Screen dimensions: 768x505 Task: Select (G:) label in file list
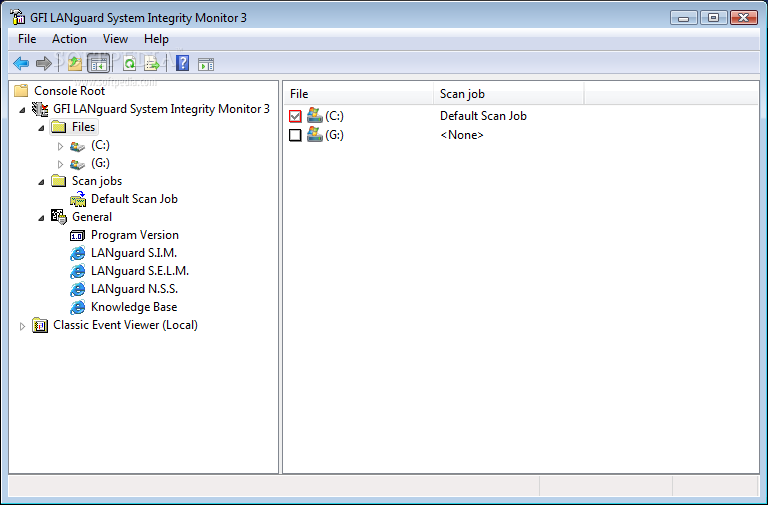(335, 135)
